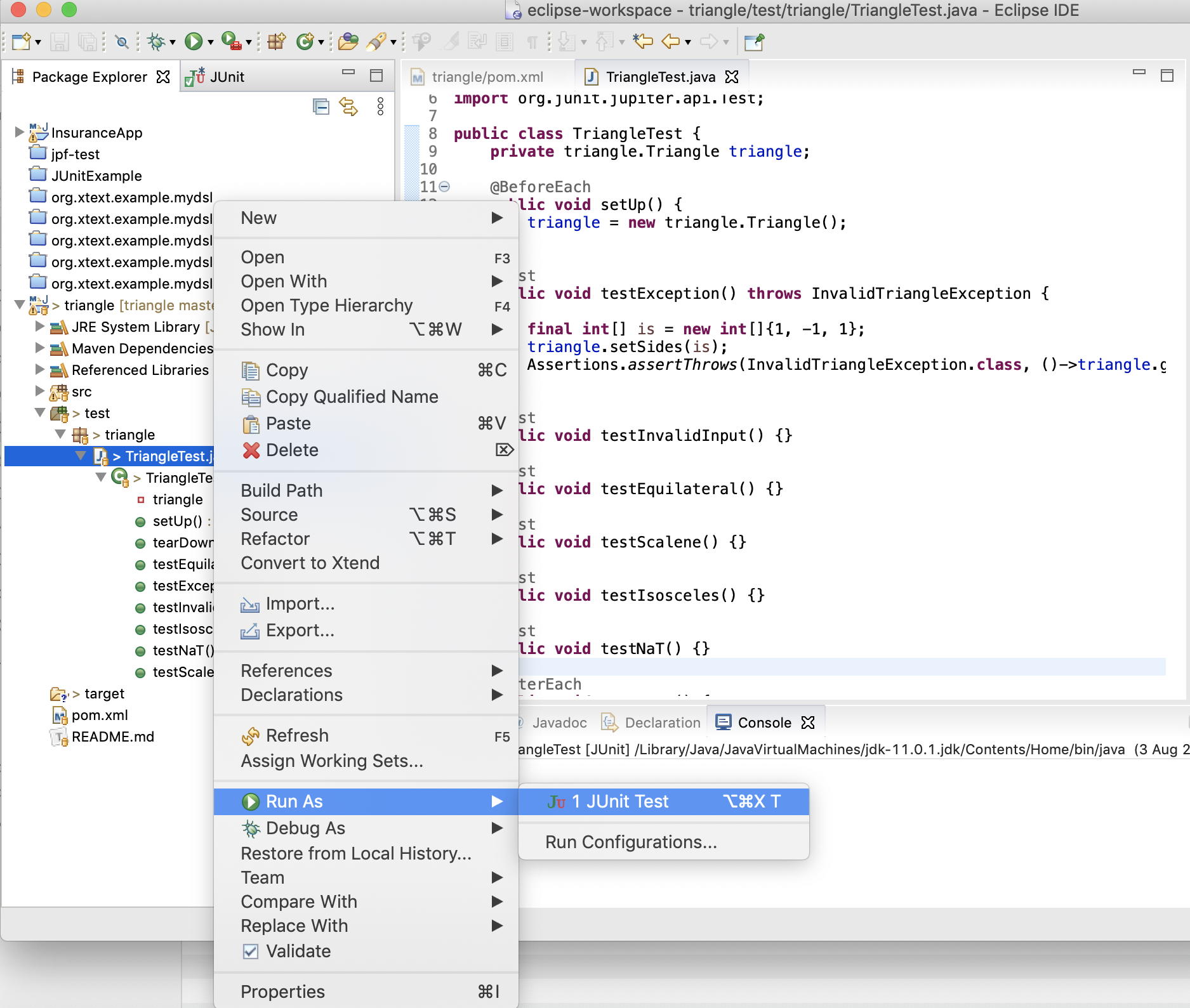Close the Package Explorer view tab
This screenshot has width=1190, height=1008.
163,77
